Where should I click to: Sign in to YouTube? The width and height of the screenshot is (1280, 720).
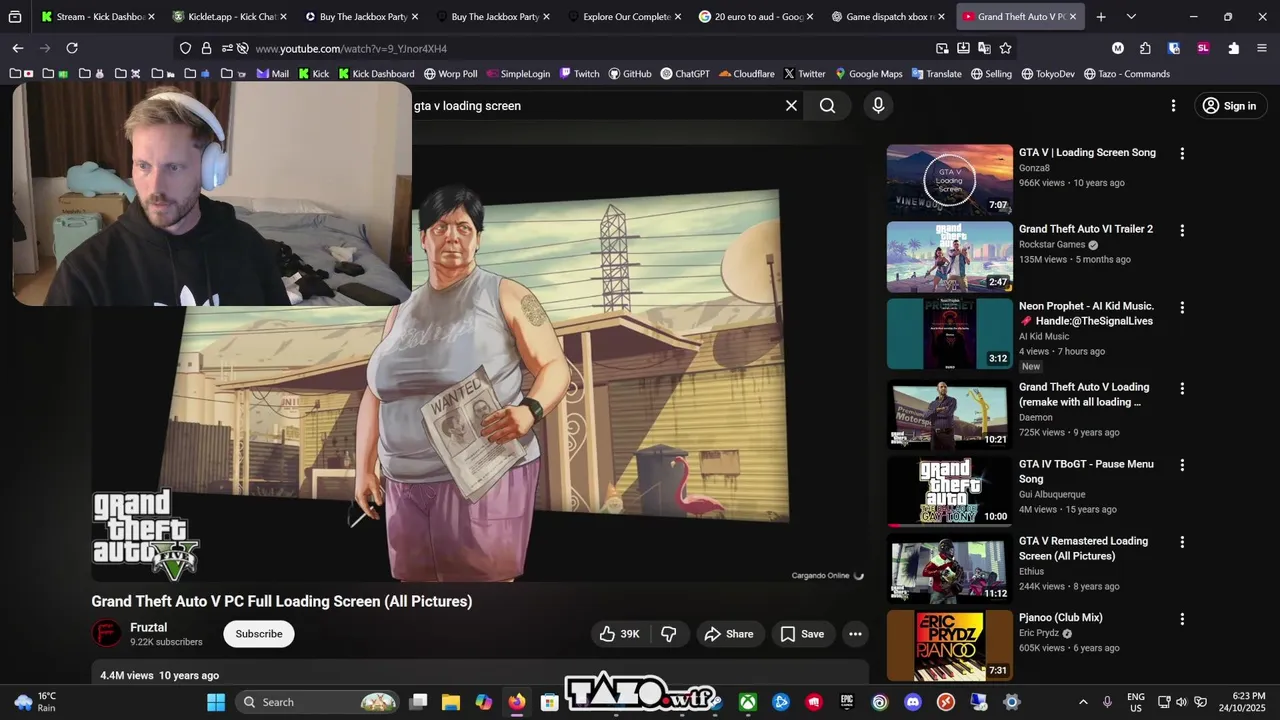[1230, 105]
